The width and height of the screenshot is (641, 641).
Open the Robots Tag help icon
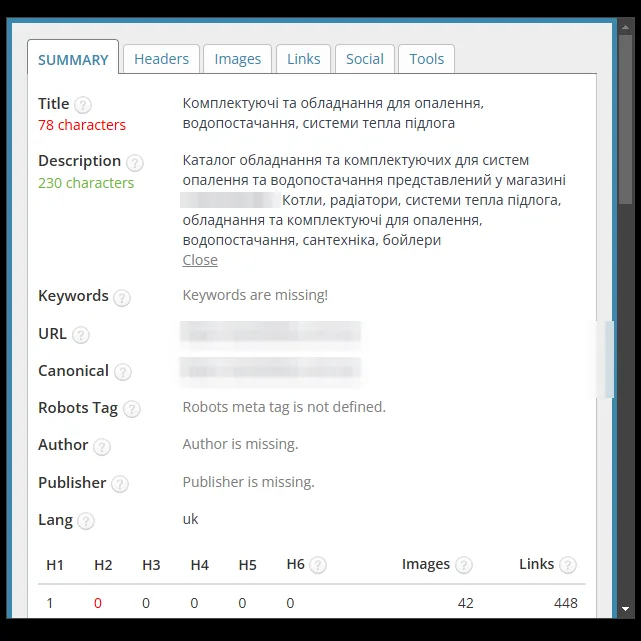pos(132,409)
